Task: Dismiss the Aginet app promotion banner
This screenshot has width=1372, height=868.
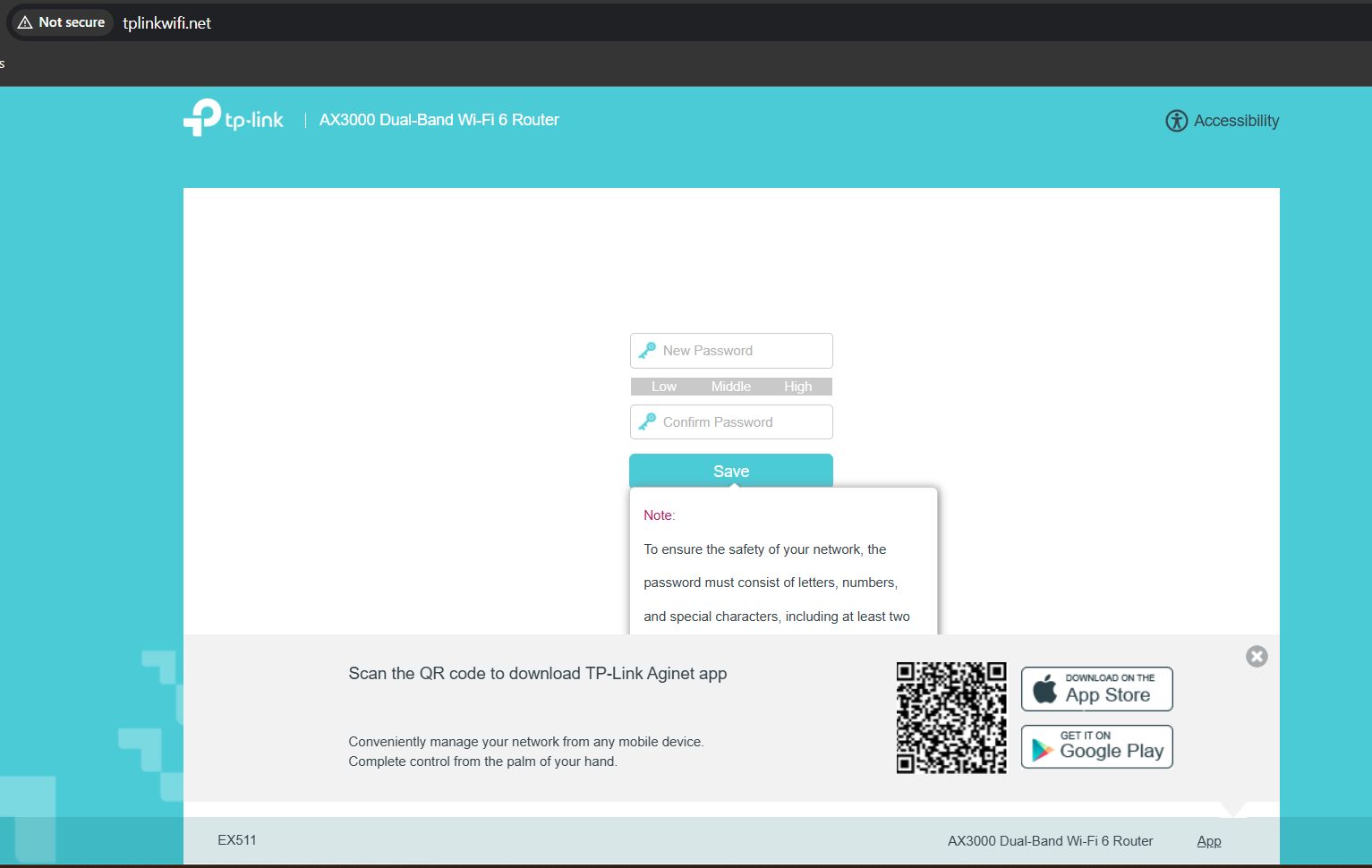Action: pos(1256,656)
